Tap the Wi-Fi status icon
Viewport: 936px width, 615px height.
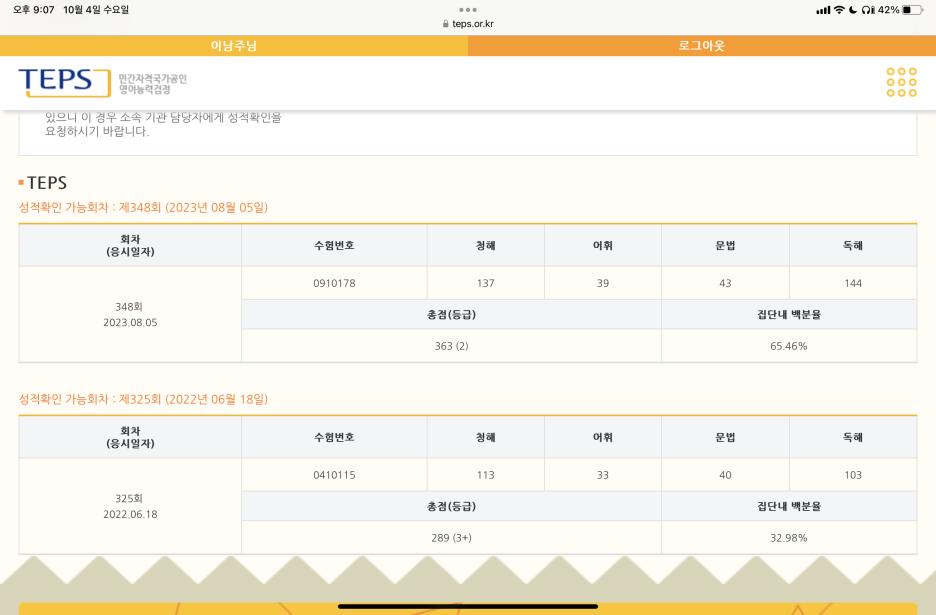[839, 10]
